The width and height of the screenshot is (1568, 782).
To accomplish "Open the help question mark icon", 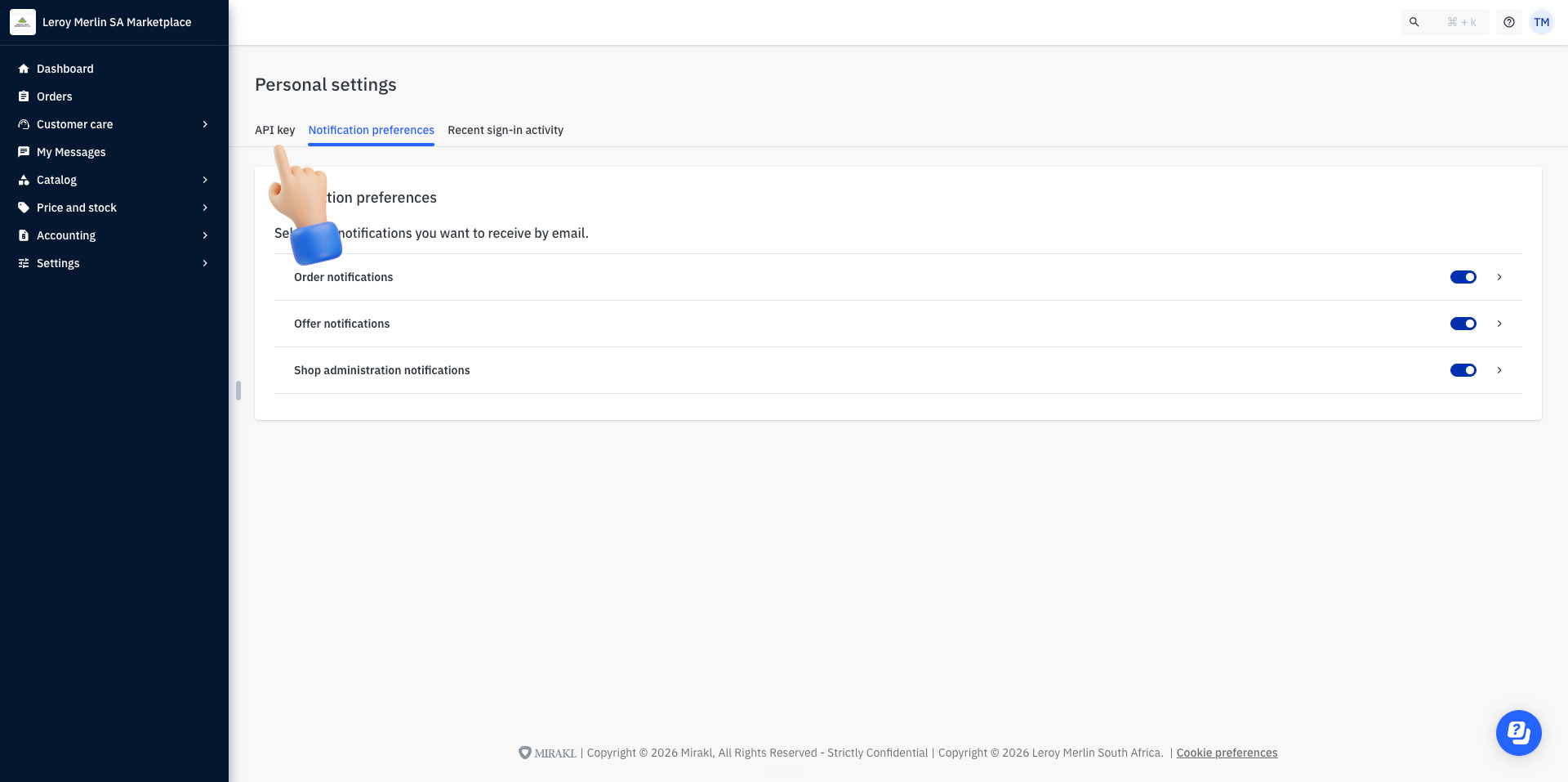I will tap(1509, 22).
